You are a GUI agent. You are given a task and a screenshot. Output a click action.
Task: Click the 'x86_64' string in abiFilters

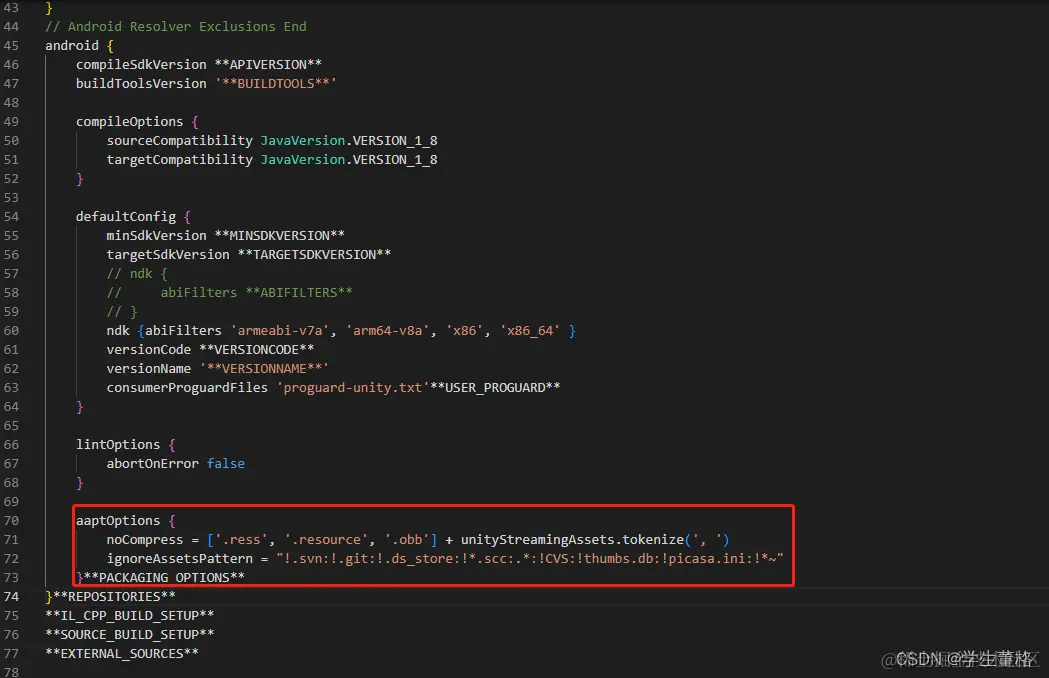coord(531,331)
